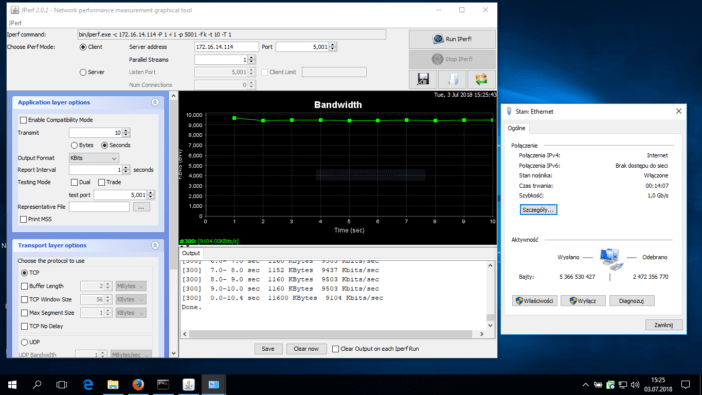The width and height of the screenshot is (702, 395).
Task: Click taskbar search magnifier icon
Action: click(x=37, y=384)
